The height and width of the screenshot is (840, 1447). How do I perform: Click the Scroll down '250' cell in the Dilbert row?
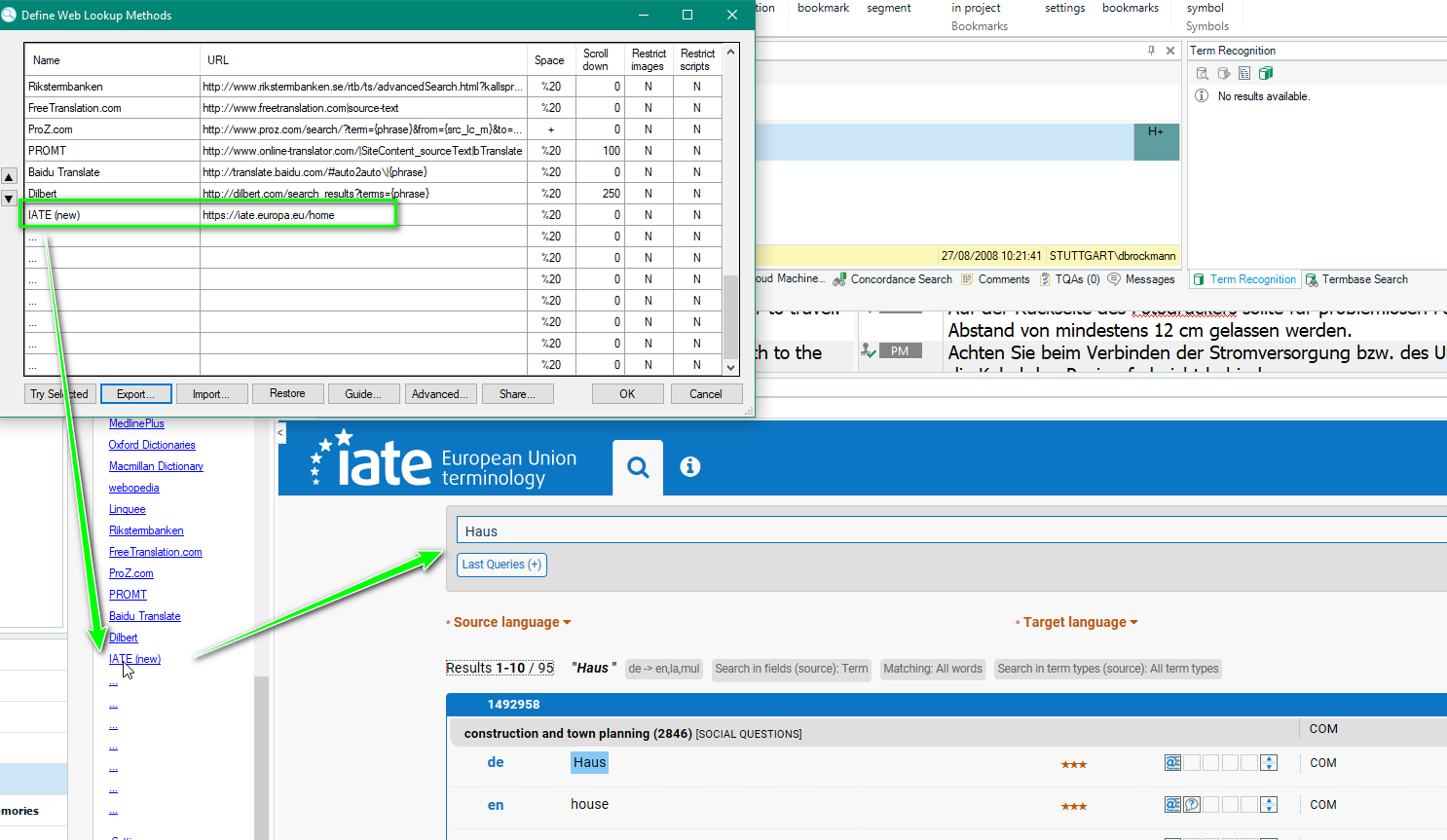click(600, 194)
